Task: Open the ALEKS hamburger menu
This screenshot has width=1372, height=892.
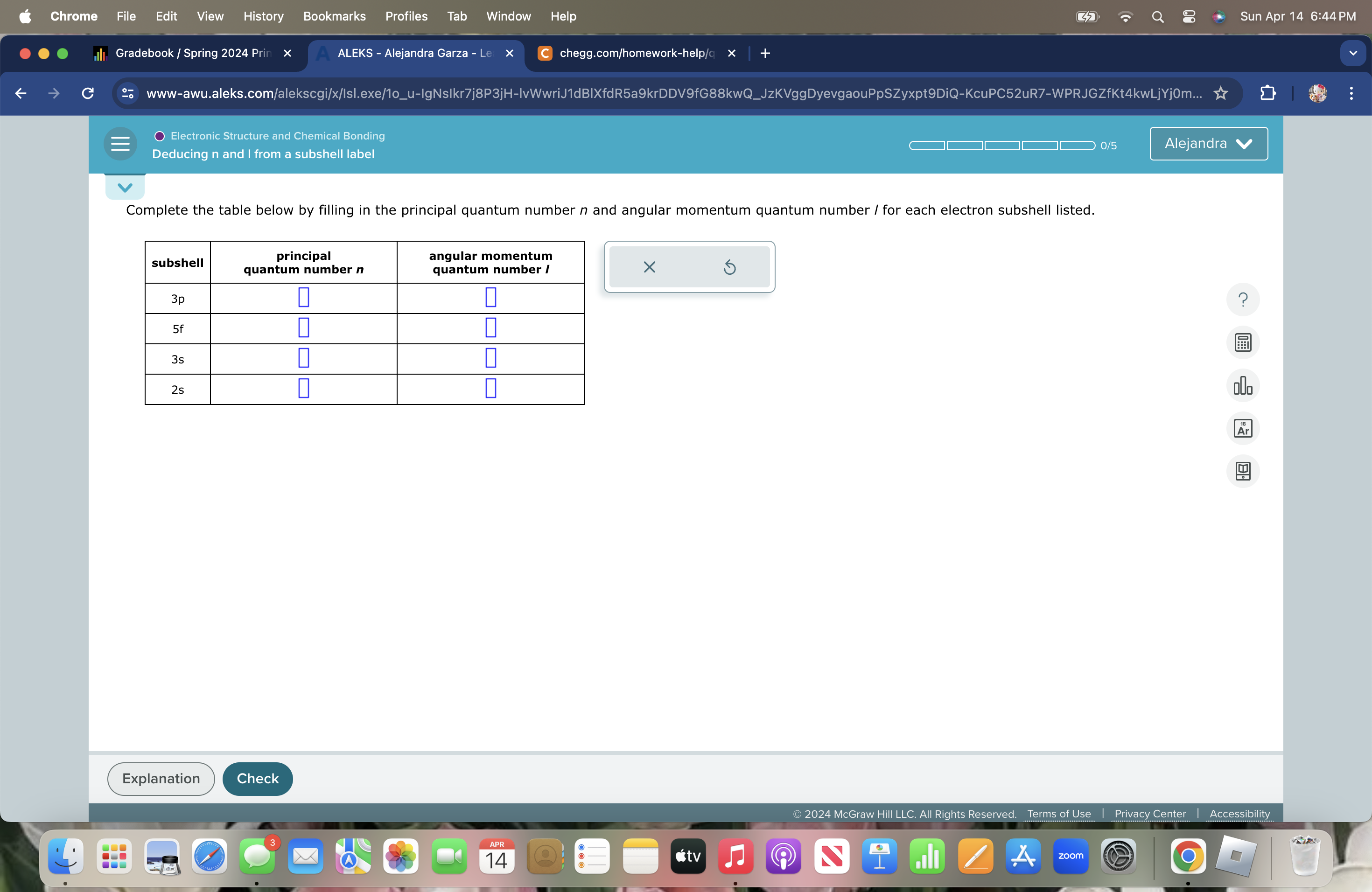Action: pyautogui.click(x=119, y=144)
